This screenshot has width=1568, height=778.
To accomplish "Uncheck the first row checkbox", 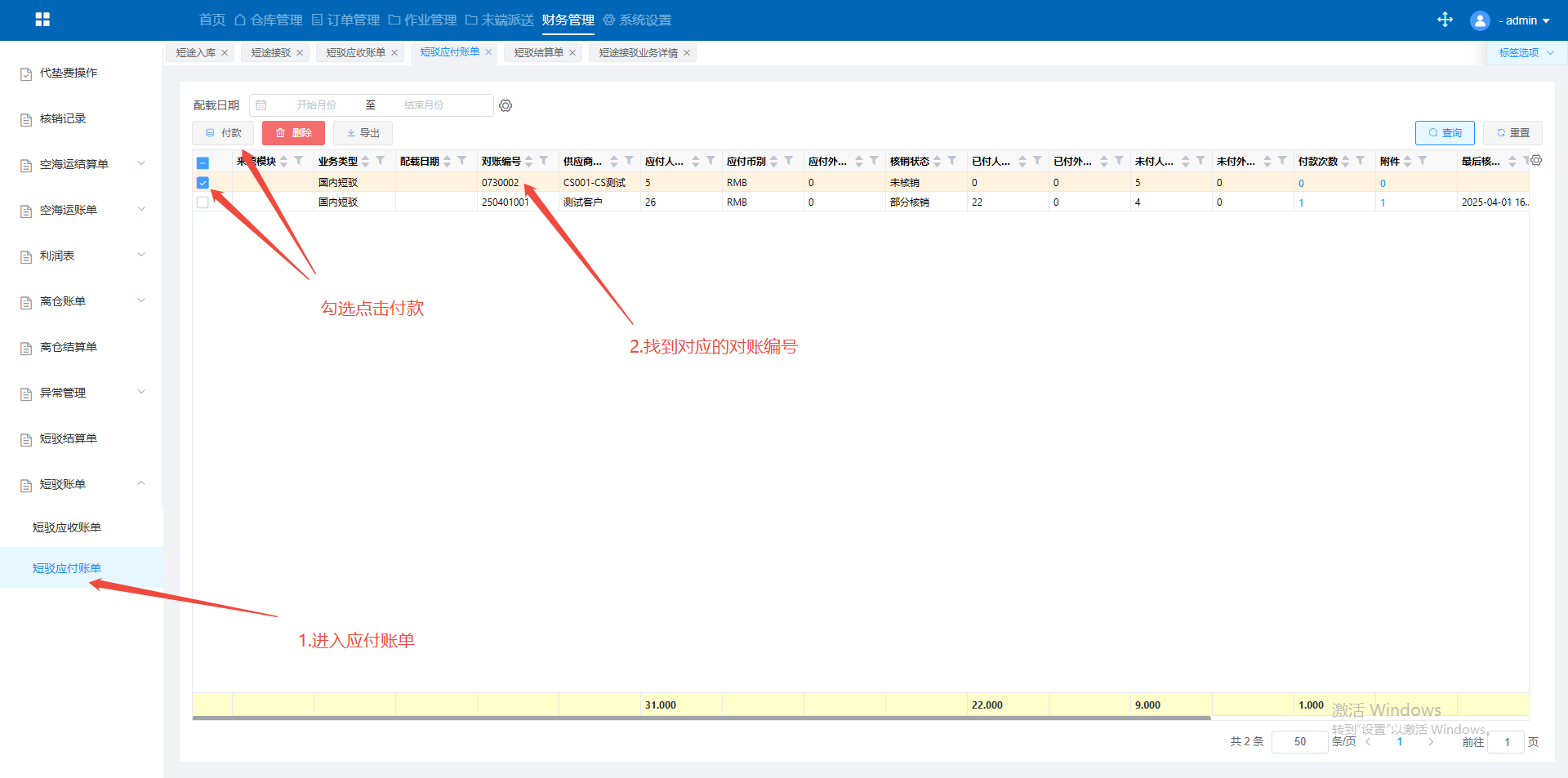I will [203, 183].
